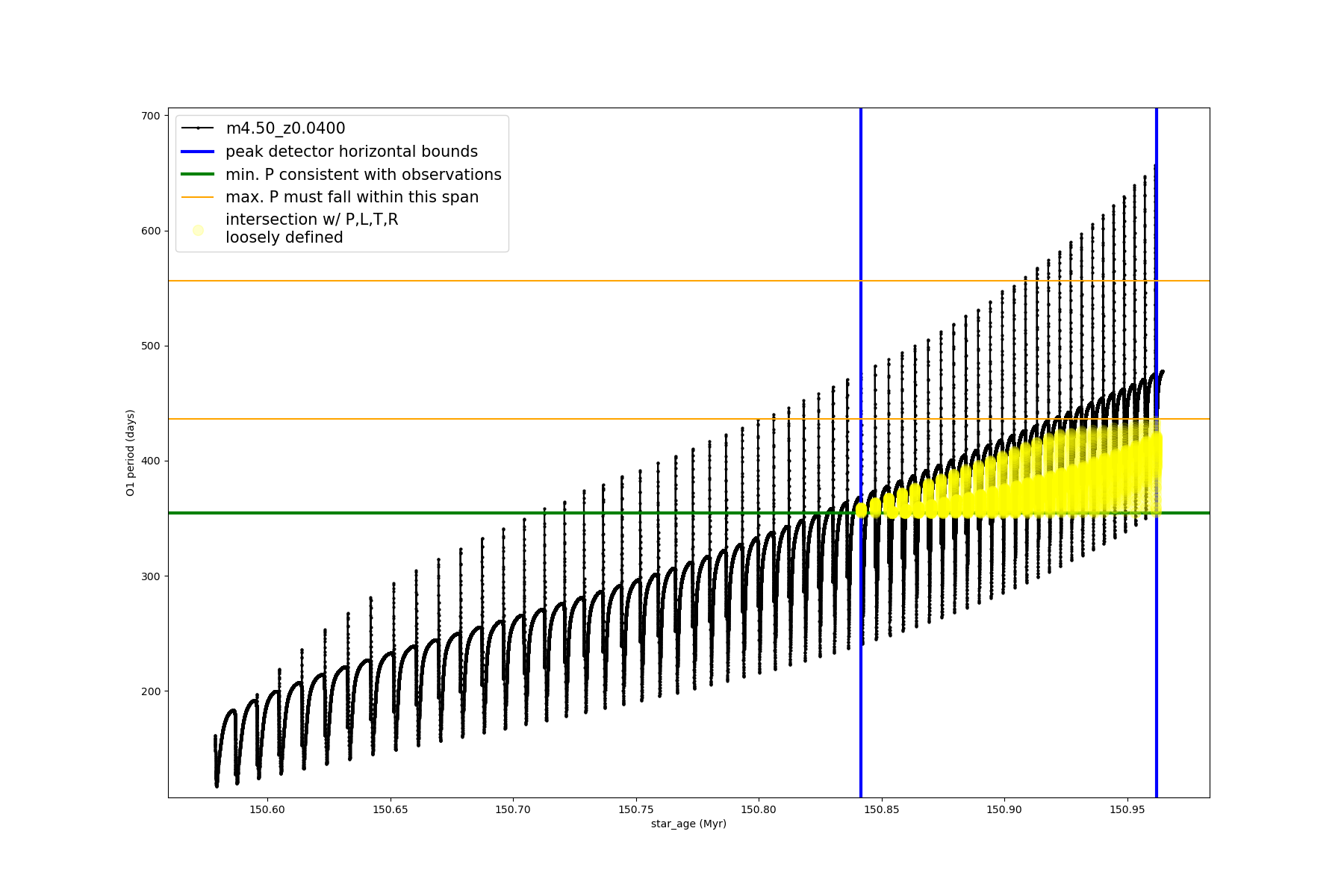Viewport: 1344px width, 896px height.
Task: Click 'max. P must fall within this span' text
Action: coord(352,197)
